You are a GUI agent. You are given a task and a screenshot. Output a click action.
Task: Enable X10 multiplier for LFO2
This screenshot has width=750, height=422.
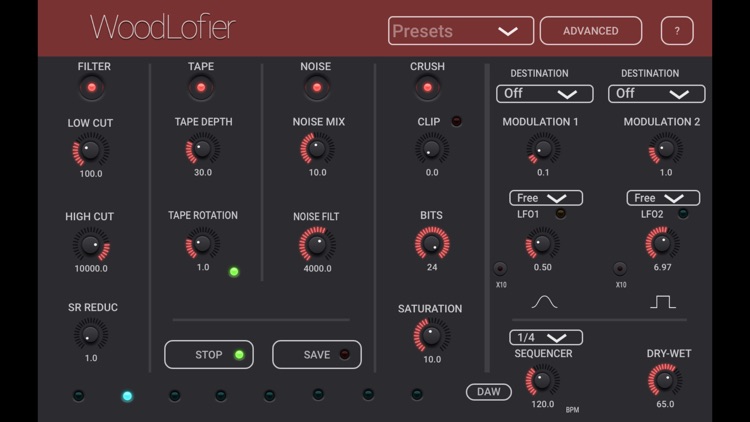click(620, 268)
